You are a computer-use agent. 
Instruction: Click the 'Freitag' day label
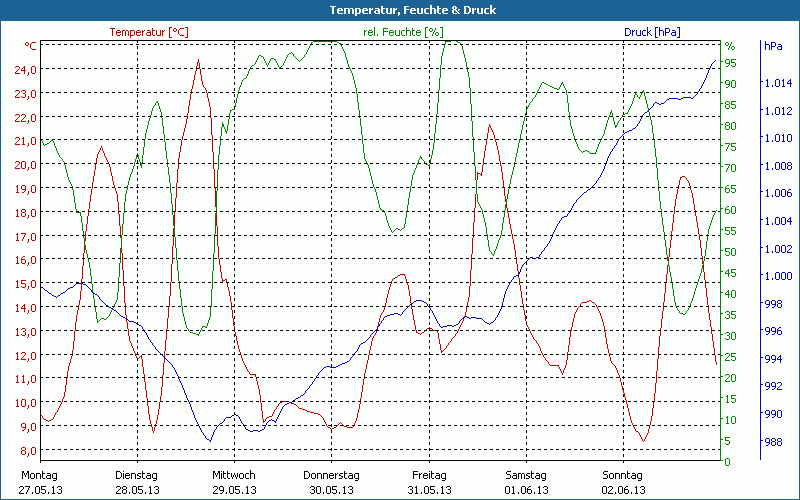(429, 475)
